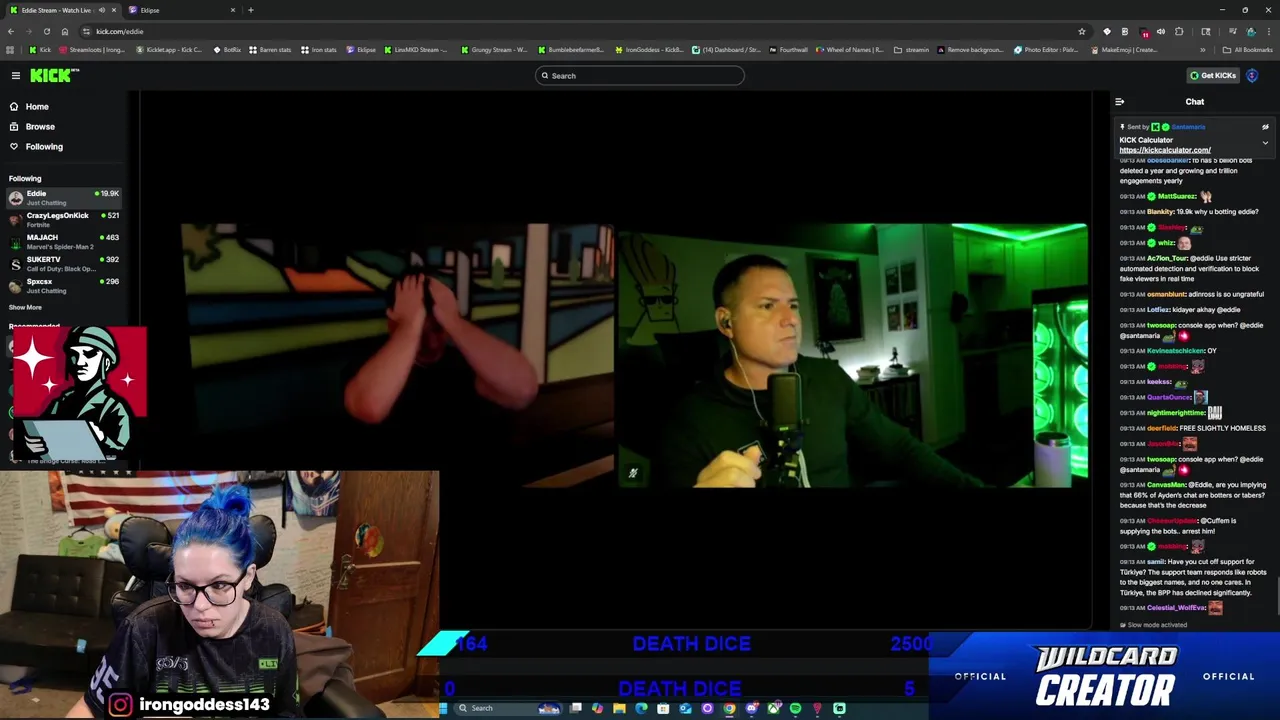Click Get KICKs button
The image size is (1280, 720).
point(1213,75)
